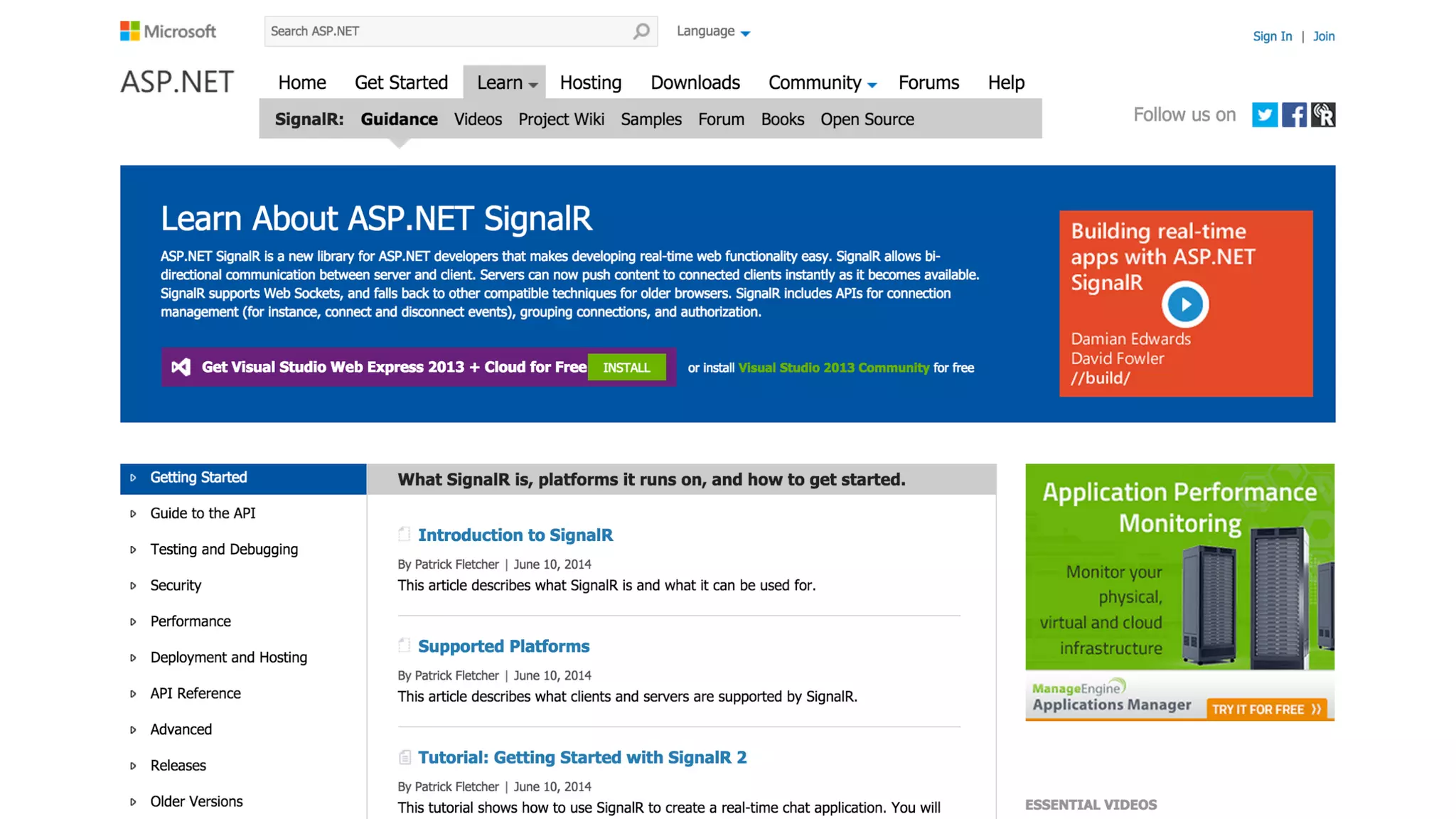Expand the Community menu dropdown
1456x819 pixels.
[x=872, y=85]
